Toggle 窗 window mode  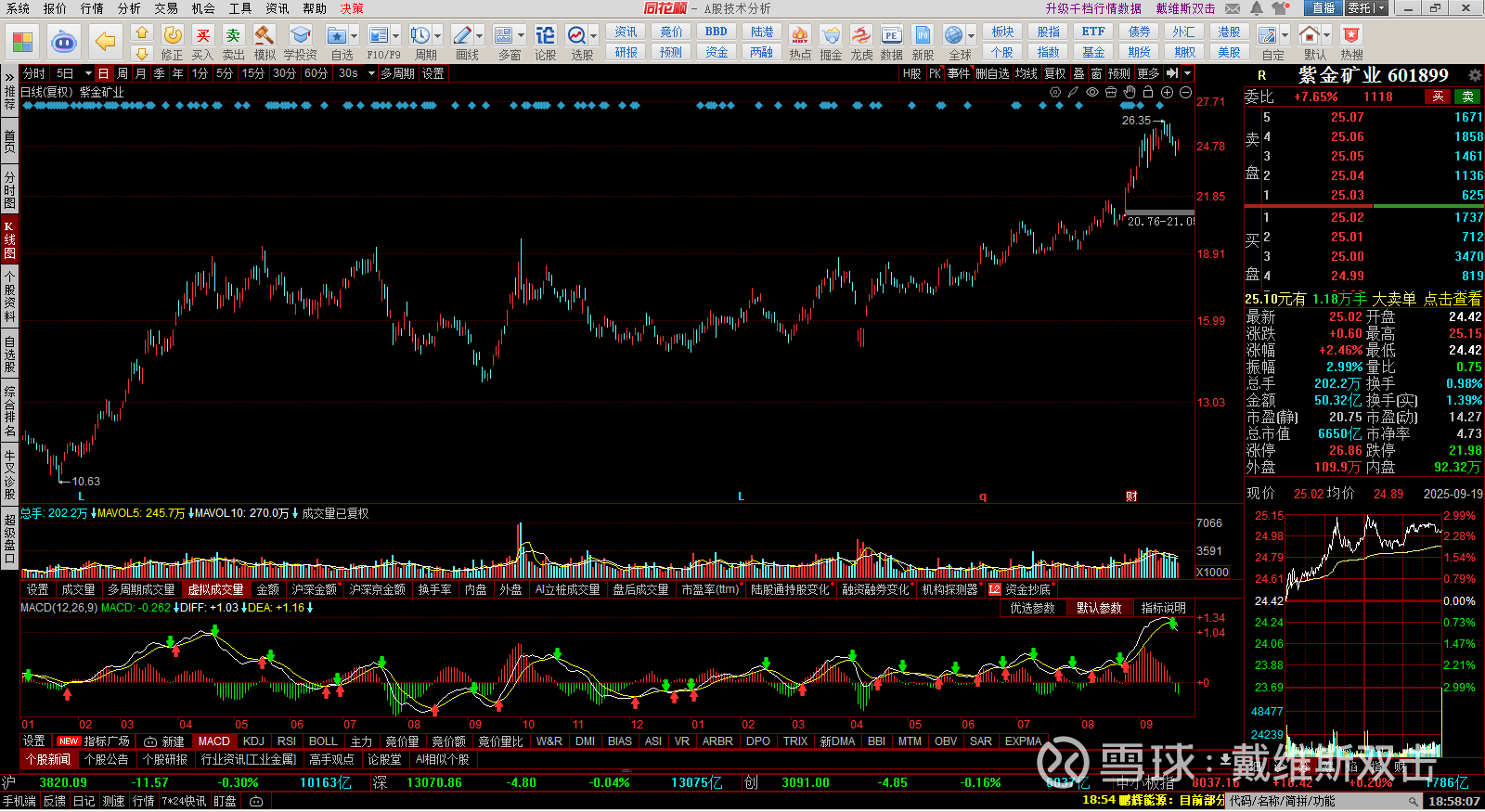coord(1097,73)
